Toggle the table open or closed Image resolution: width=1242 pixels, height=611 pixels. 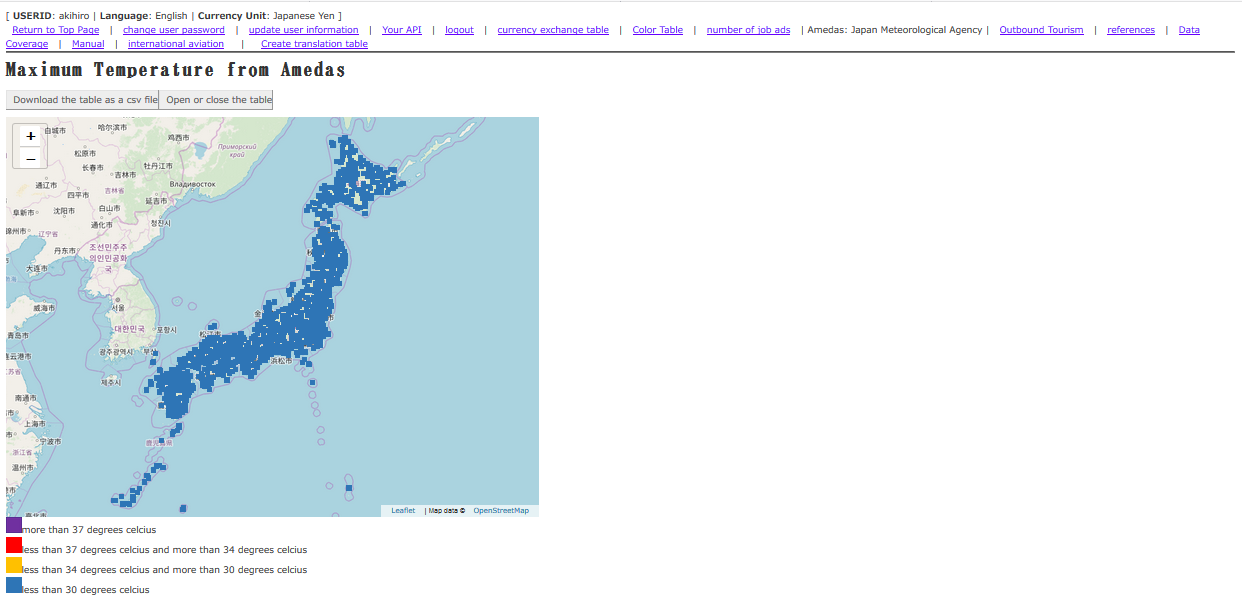216,100
